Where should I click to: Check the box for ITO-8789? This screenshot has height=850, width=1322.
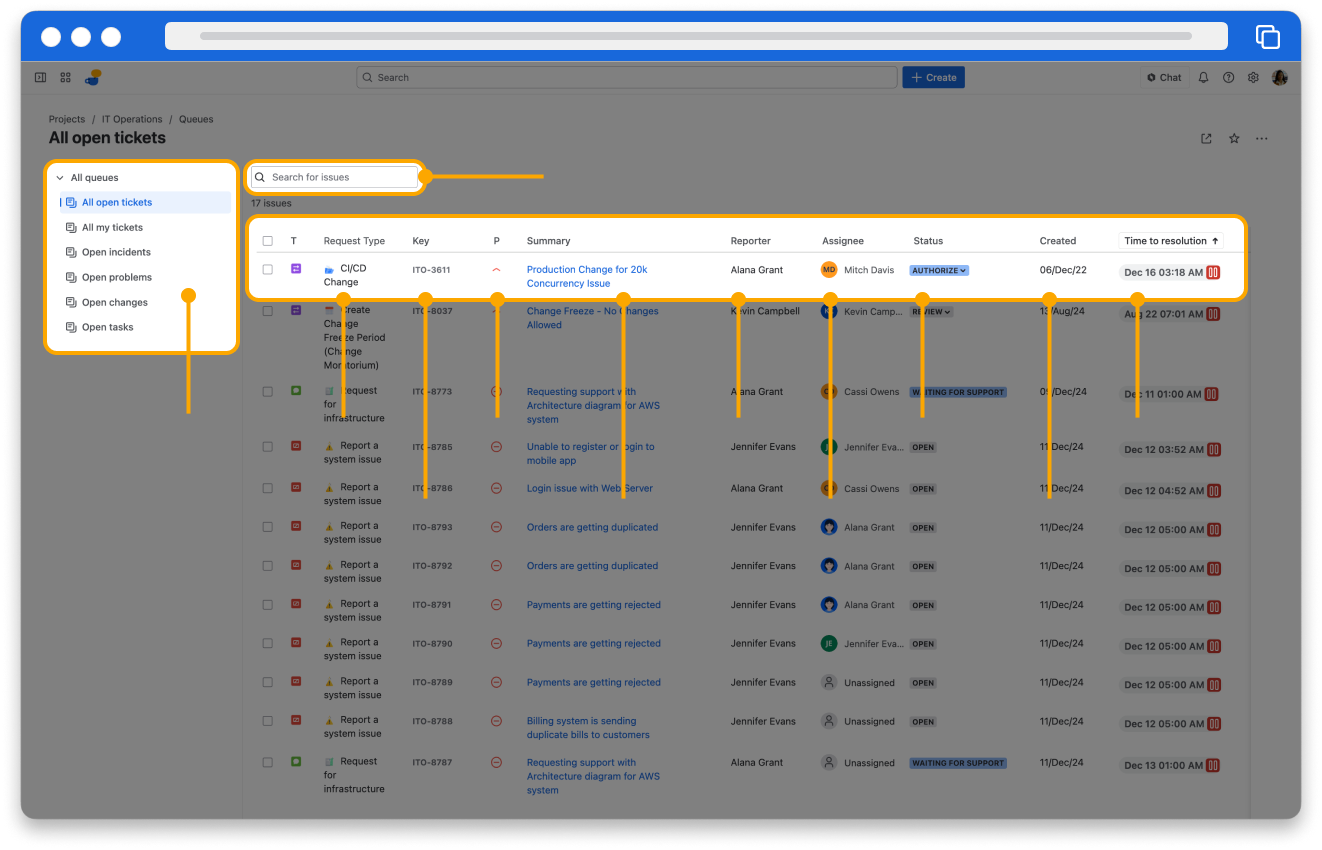(267, 682)
